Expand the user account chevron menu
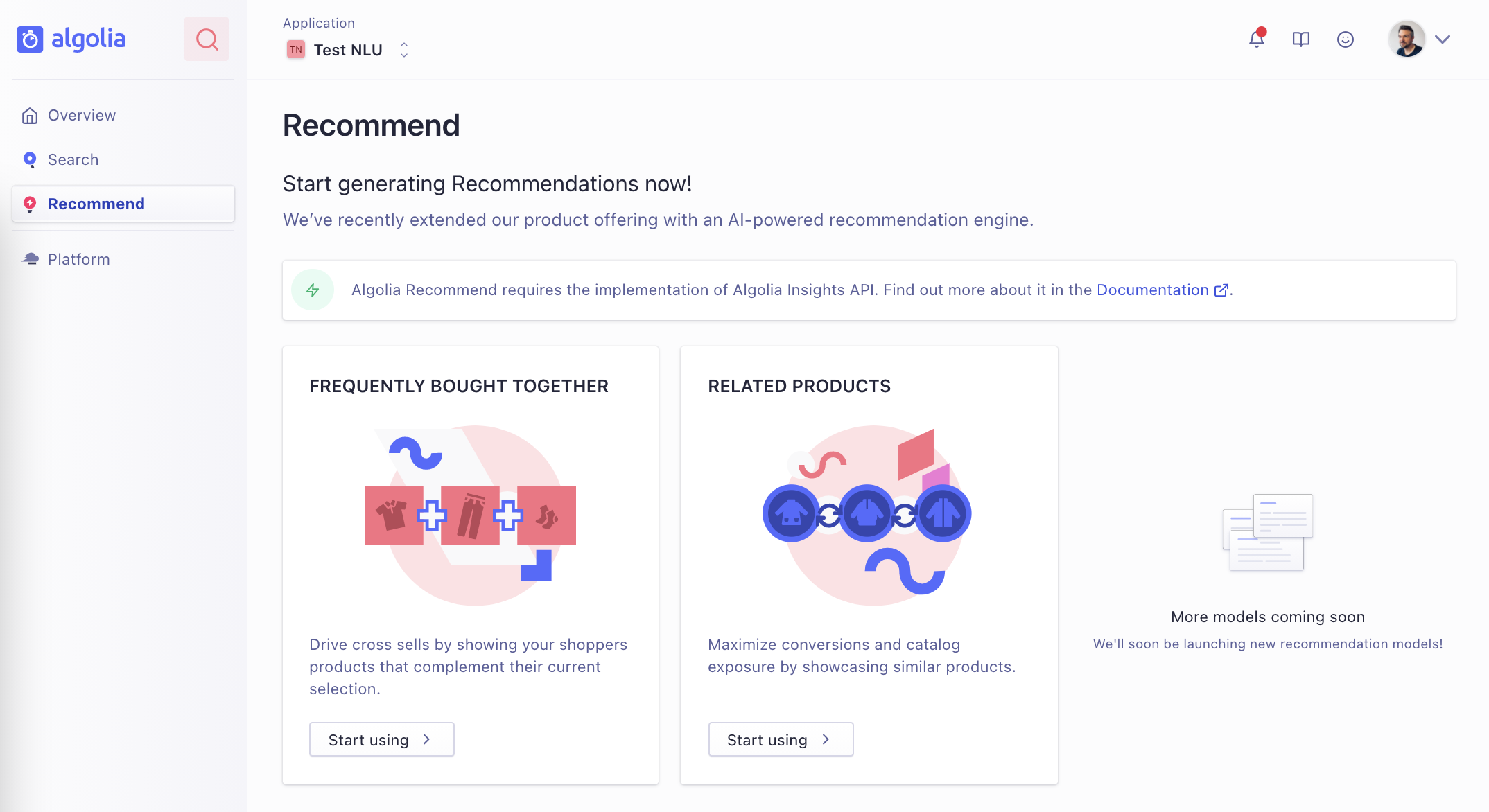The height and width of the screenshot is (812, 1489). point(1443,39)
